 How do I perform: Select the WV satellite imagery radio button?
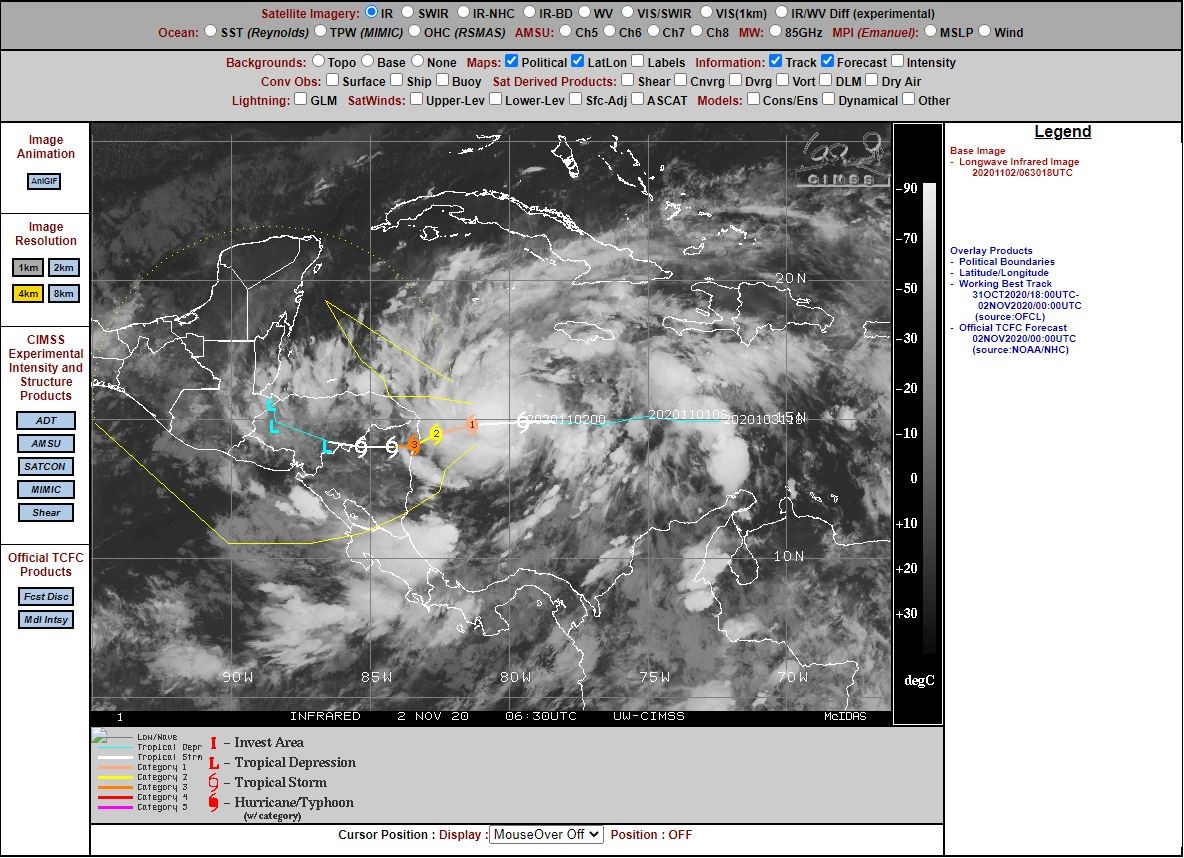(584, 12)
